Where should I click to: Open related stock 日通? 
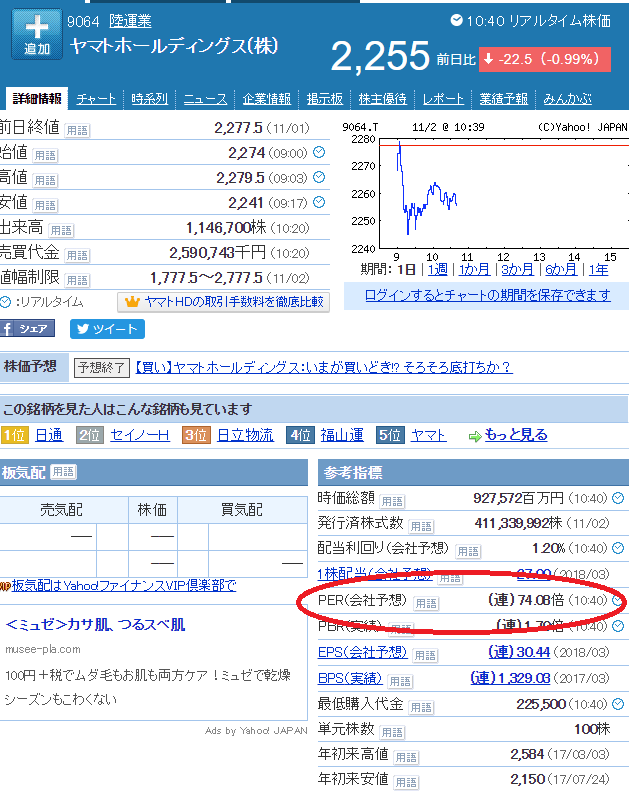coord(49,435)
